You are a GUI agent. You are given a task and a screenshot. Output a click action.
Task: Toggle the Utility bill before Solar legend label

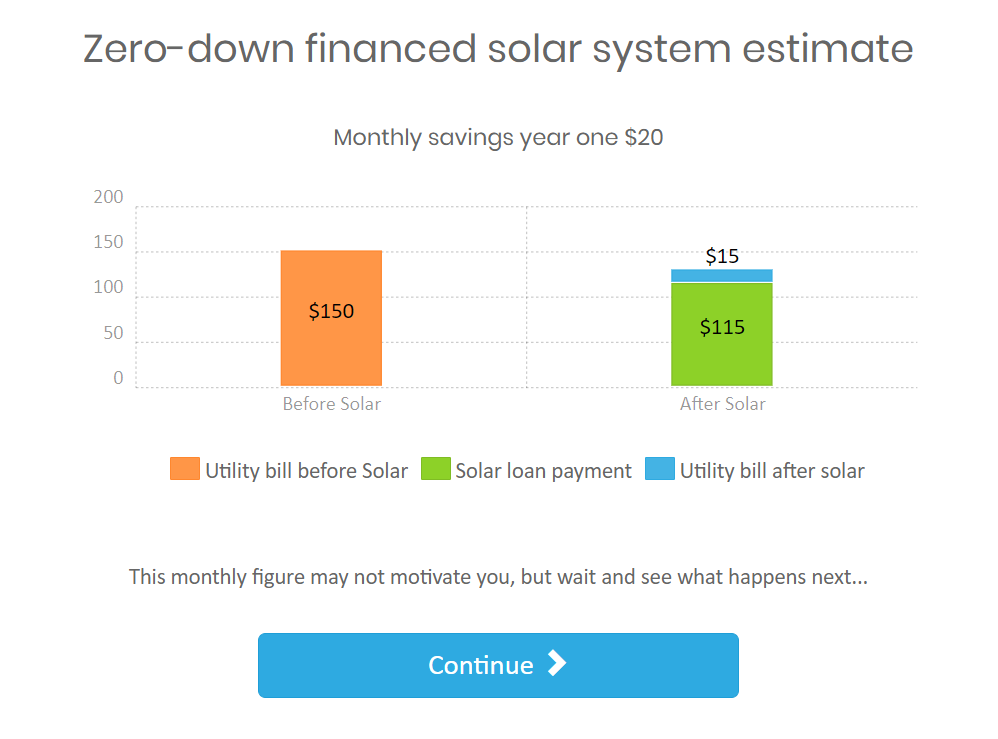click(306, 470)
